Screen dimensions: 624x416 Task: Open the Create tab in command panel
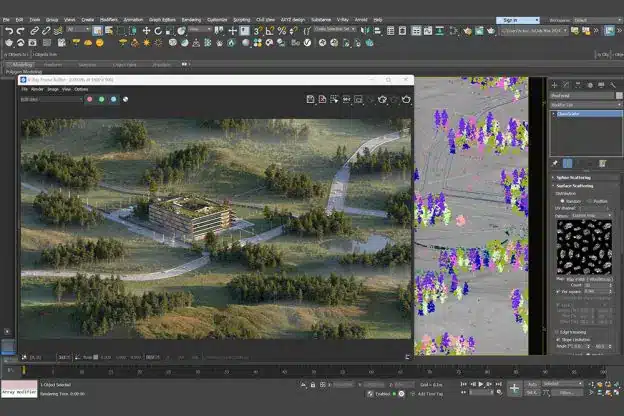[x=554, y=85]
